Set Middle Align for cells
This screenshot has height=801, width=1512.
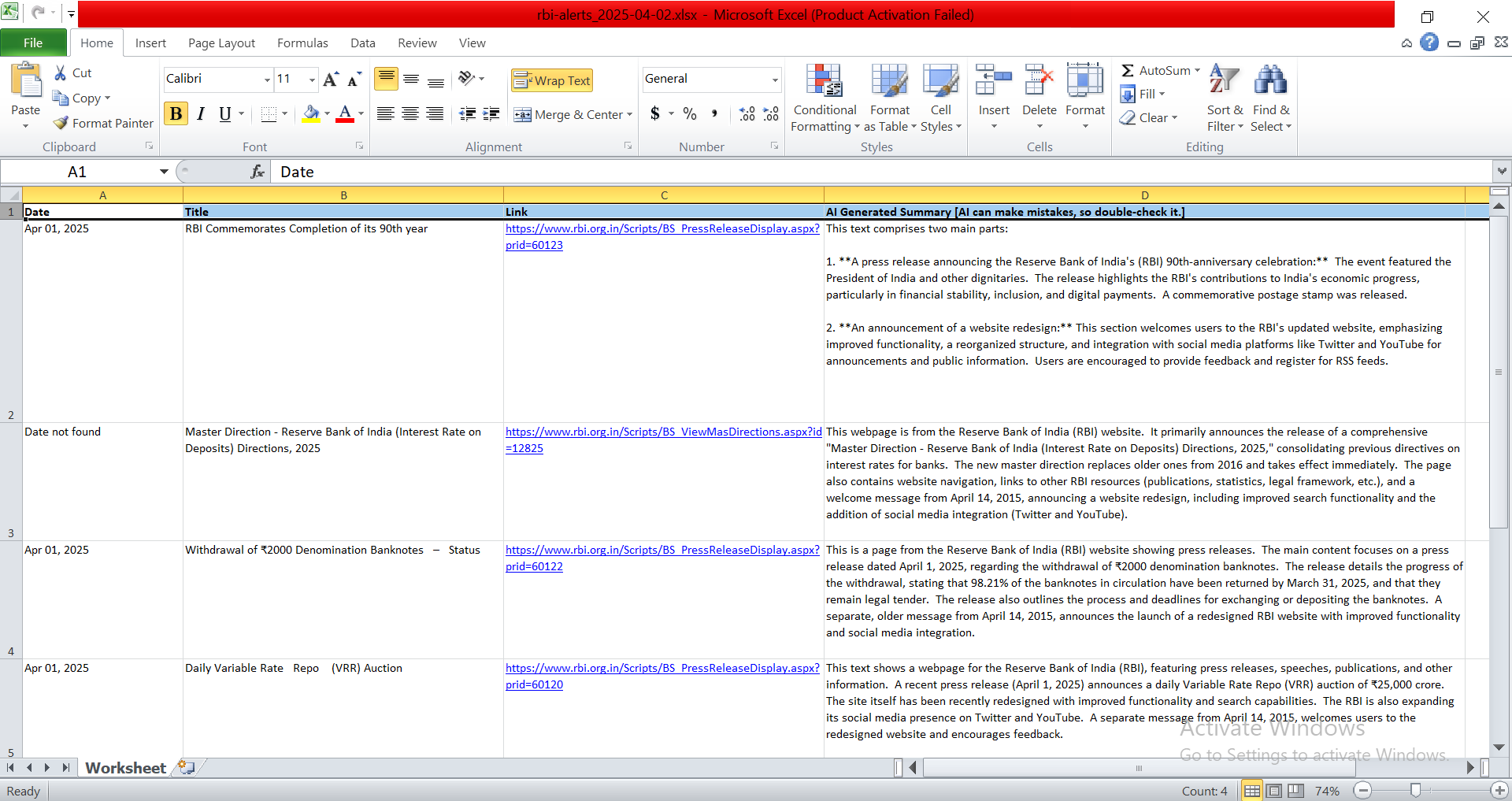point(411,79)
